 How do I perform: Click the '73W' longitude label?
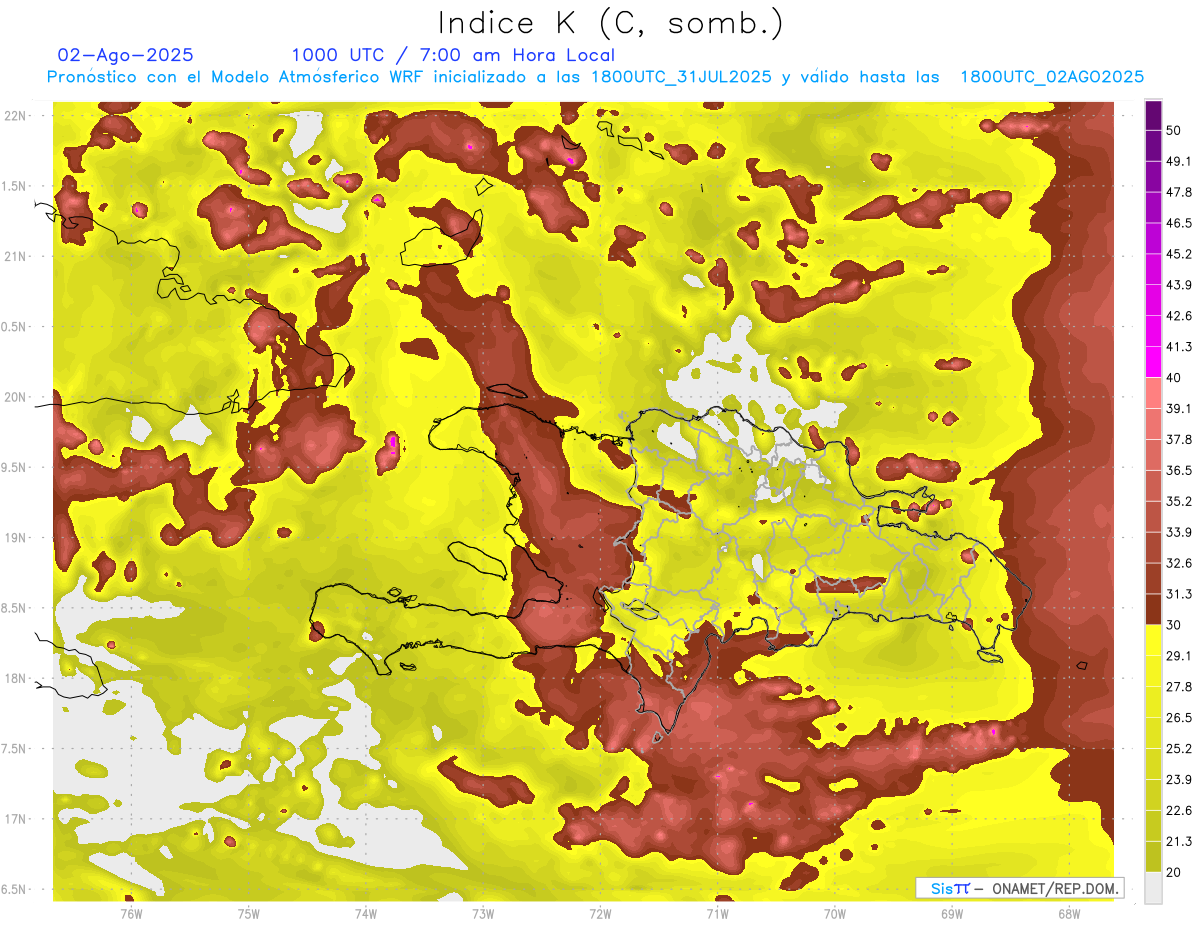coord(483,913)
